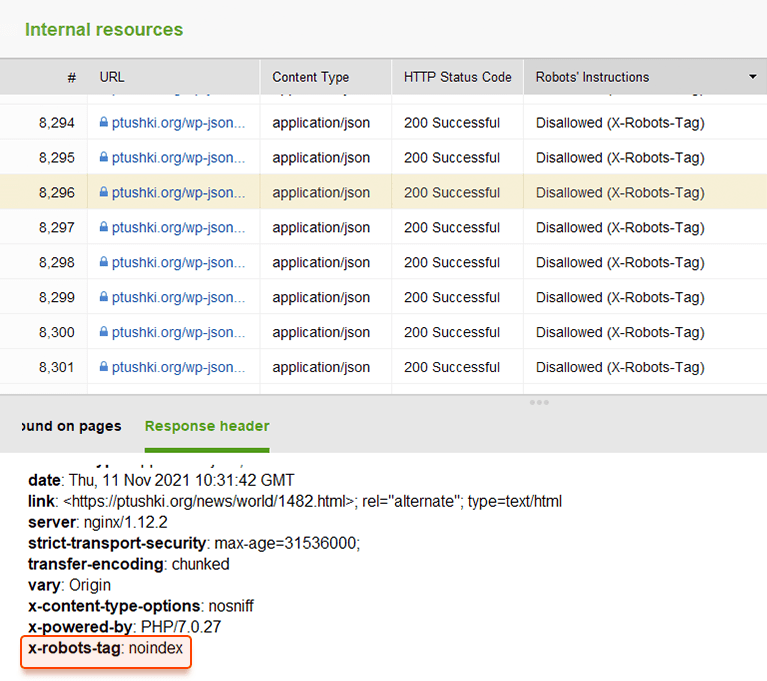Switch to the Found on pages tab
The image size is (767, 681).
point(71,426)
